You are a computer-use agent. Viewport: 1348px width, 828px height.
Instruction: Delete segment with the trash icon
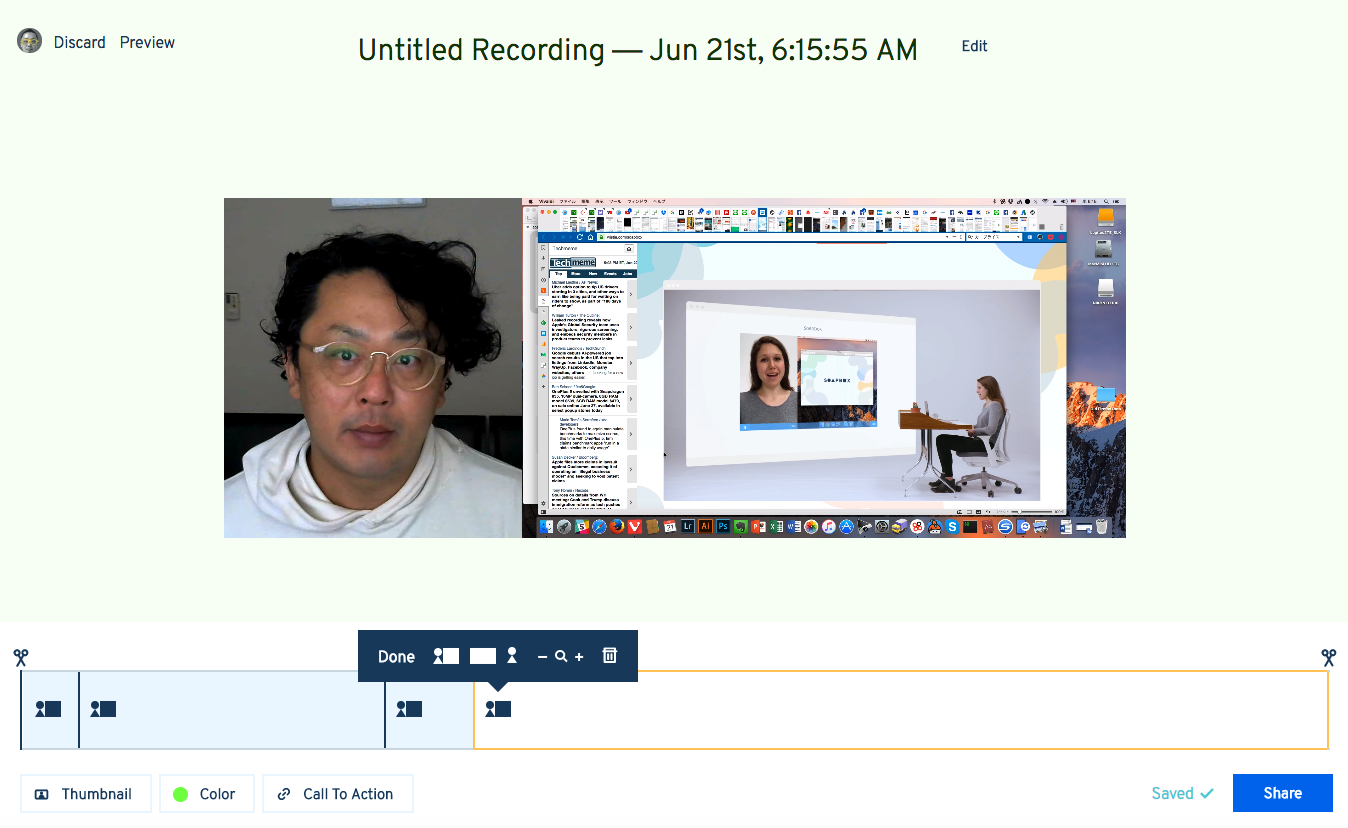tap(610, 656)
